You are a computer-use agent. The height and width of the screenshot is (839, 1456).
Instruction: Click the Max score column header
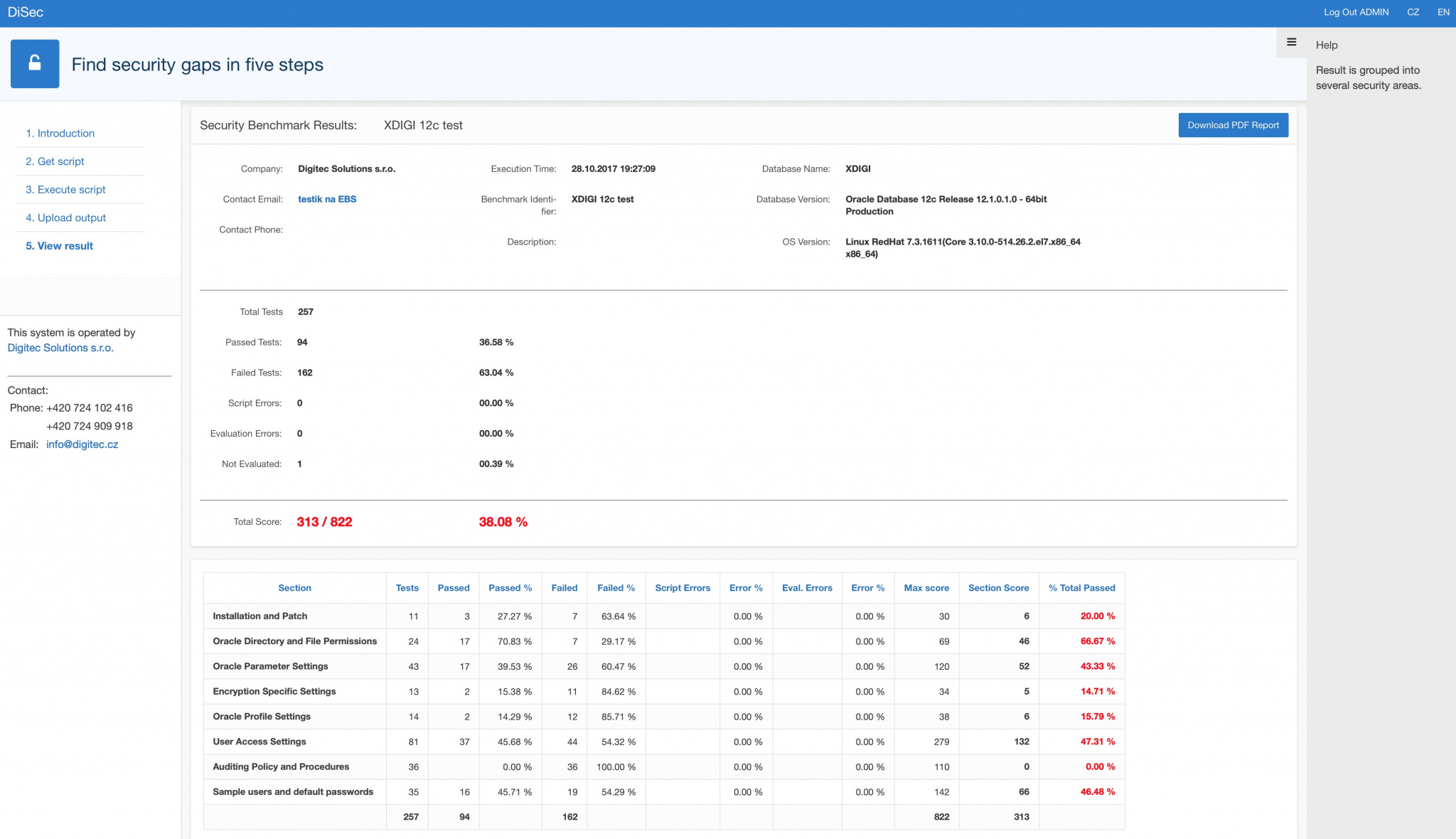click(x=926, y=588)
